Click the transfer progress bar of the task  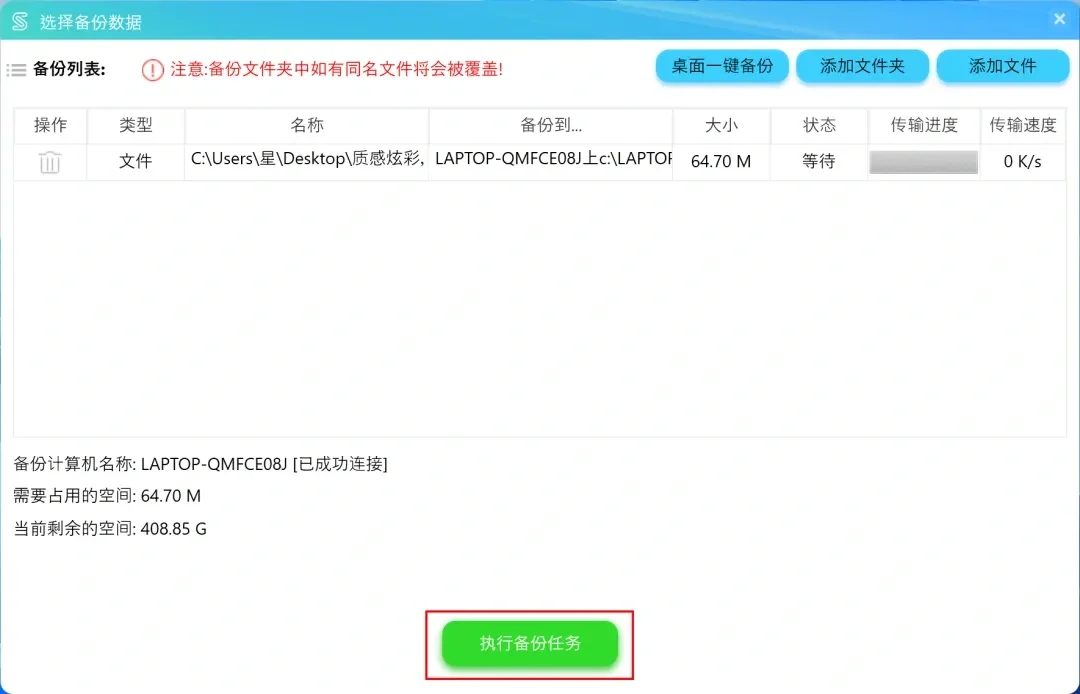922,161
